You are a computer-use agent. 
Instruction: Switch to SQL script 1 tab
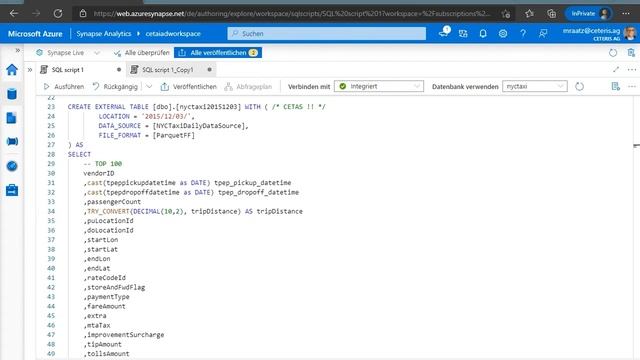(x=80, y=70)
